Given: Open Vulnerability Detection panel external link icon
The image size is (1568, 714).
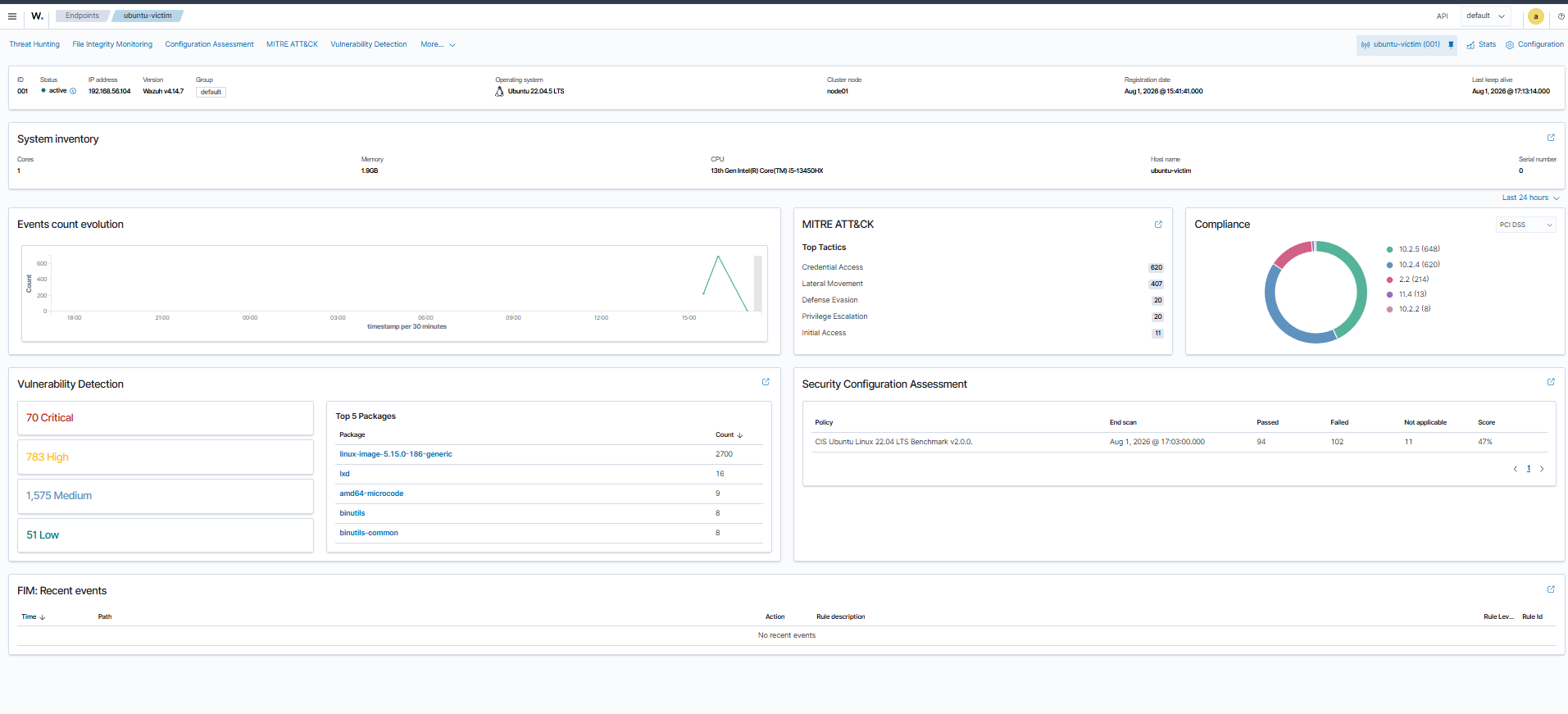Looking at the screenshot, I should (766, 382).
